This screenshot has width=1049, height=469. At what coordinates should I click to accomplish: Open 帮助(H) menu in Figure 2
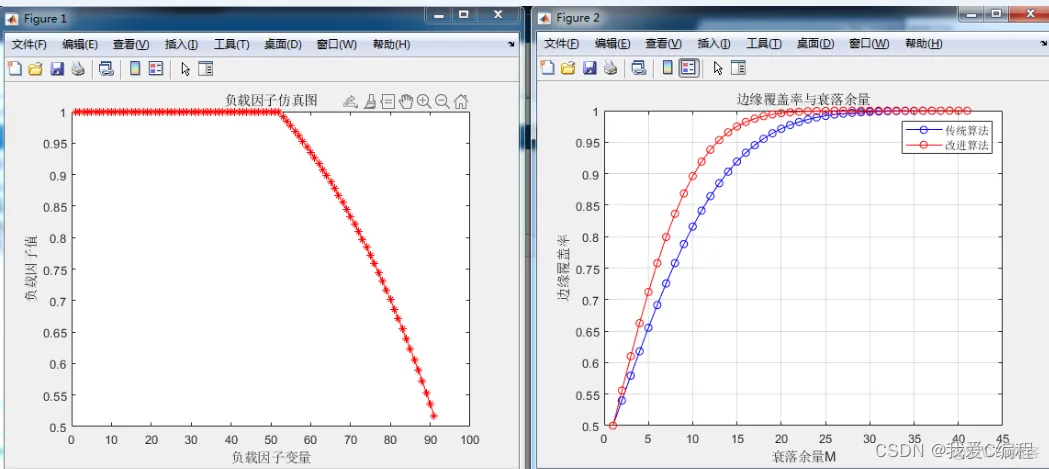(x=924, y=43)
